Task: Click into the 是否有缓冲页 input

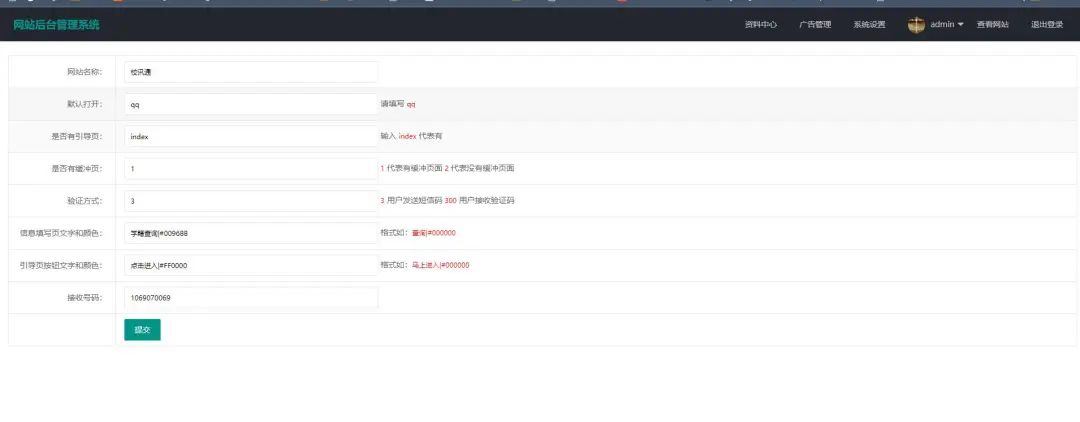Action: tap(251, 169)
